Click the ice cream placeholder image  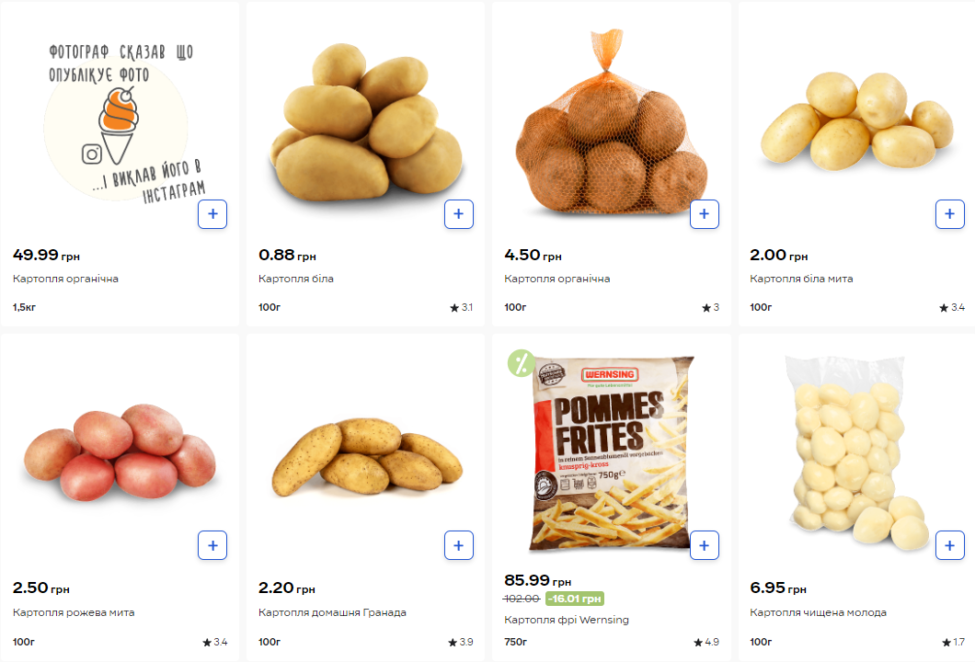(x=122, y=124)
